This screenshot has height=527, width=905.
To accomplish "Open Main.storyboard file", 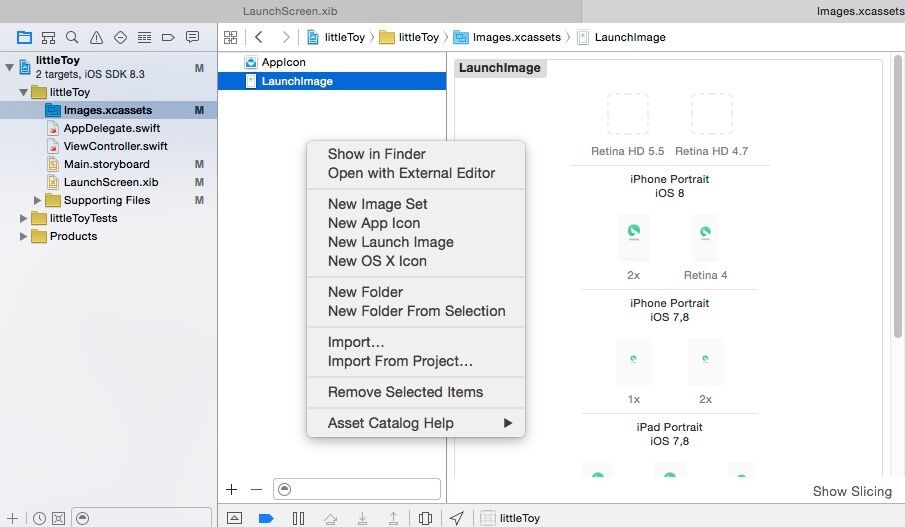I will 109,164.
